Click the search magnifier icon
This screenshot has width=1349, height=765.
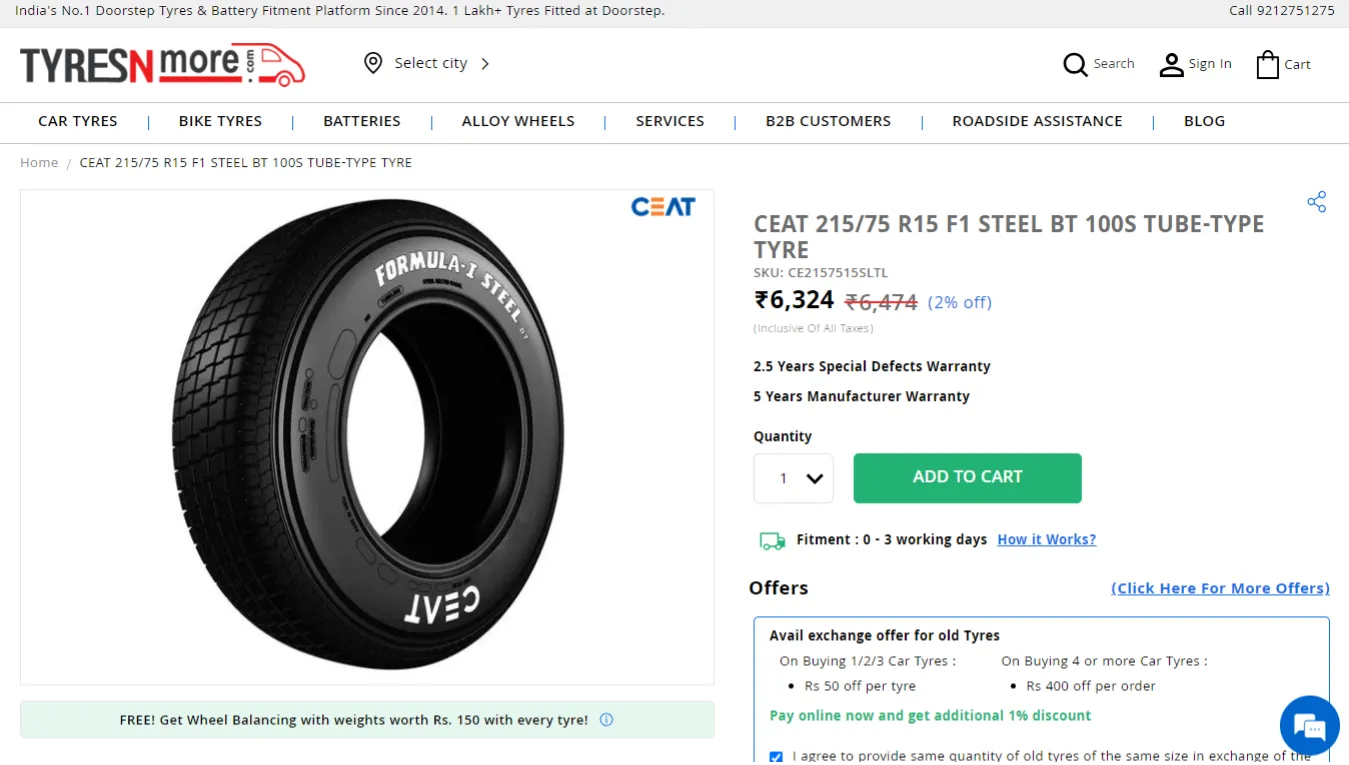[x=1075, y=65]
